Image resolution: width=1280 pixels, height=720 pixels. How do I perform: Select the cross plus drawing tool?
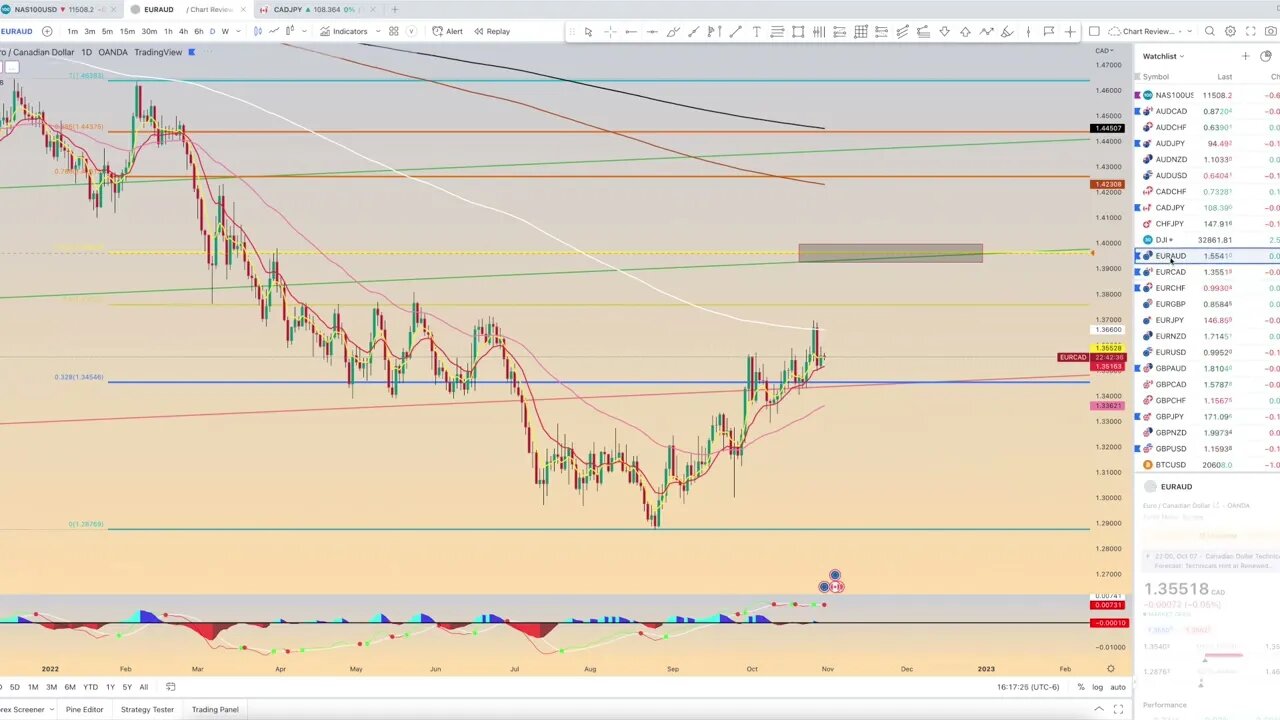(x=1070, y=32)
